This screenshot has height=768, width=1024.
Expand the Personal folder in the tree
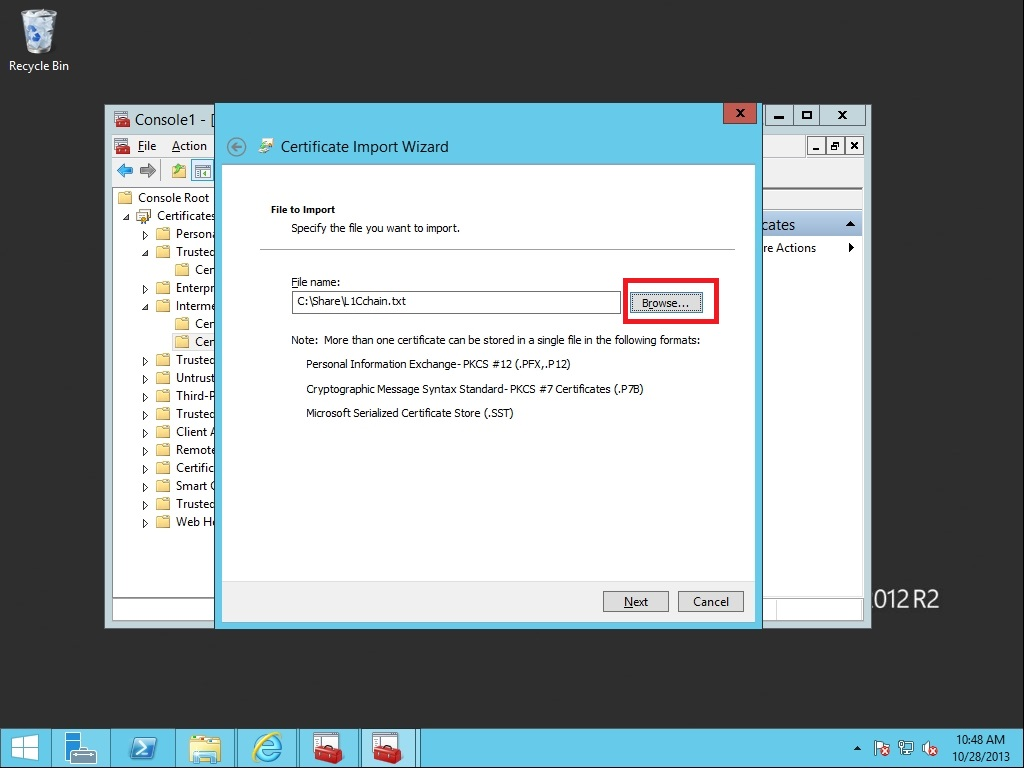(145, 234)
